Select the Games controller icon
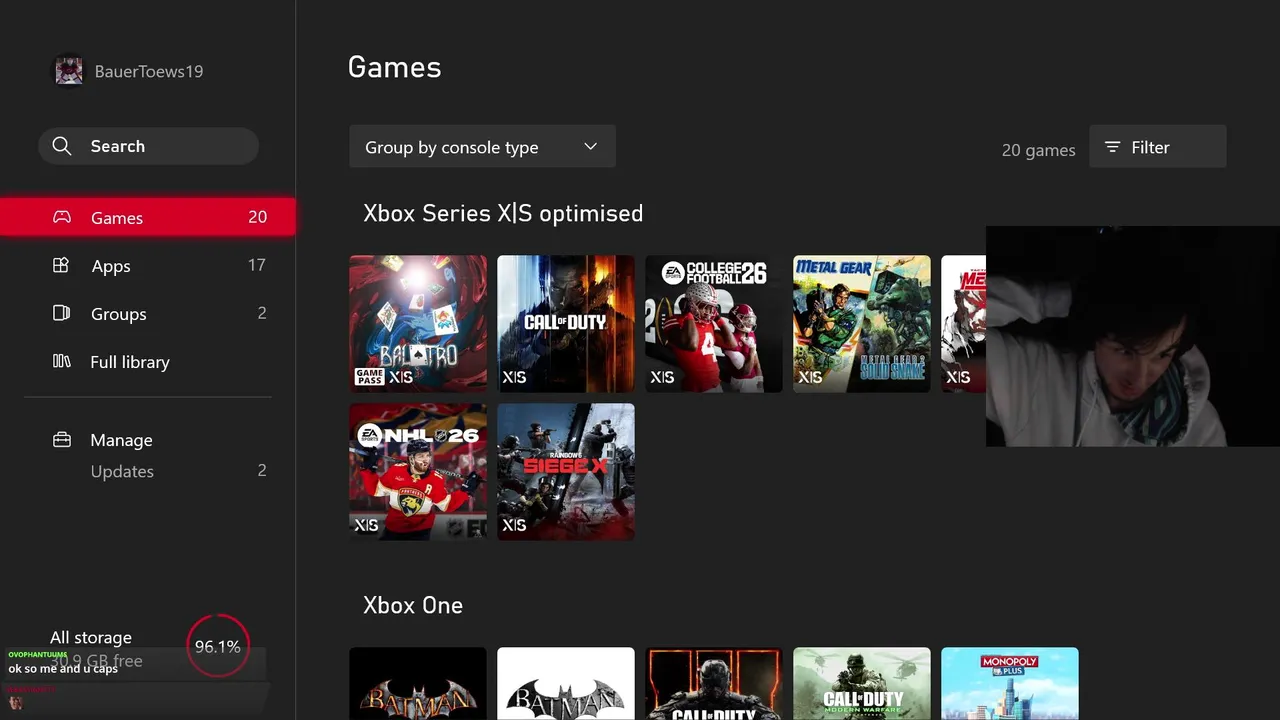Screen dimensions: 1280x720 tap(62, 217)
